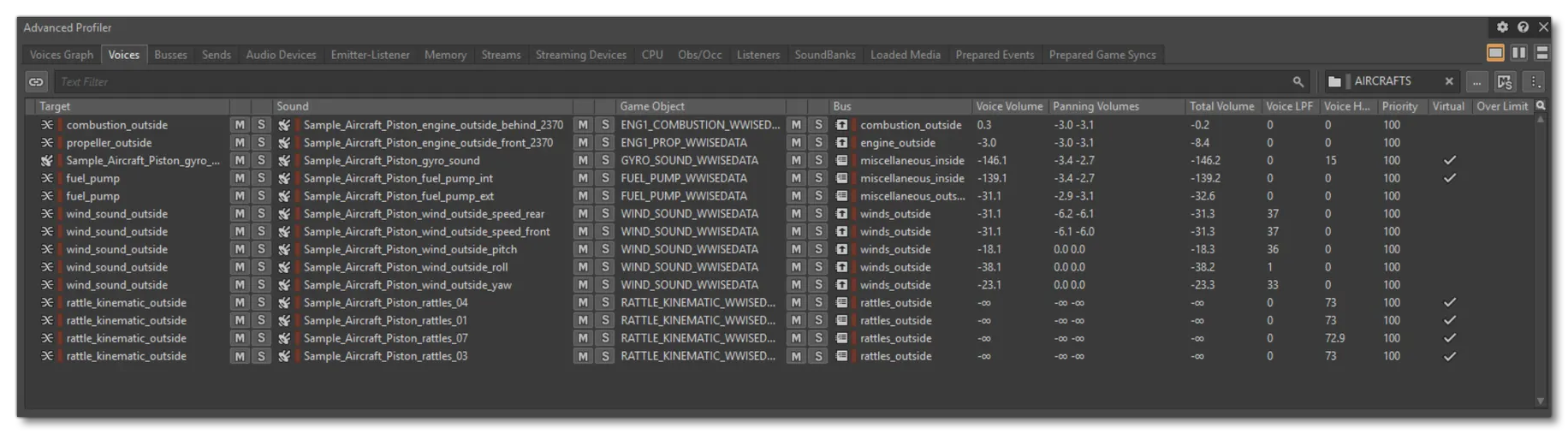Switch to stacked two-row panel layout
Image resolution: width=1568 pixels, height=434 pixels.
pos(1541,53)
